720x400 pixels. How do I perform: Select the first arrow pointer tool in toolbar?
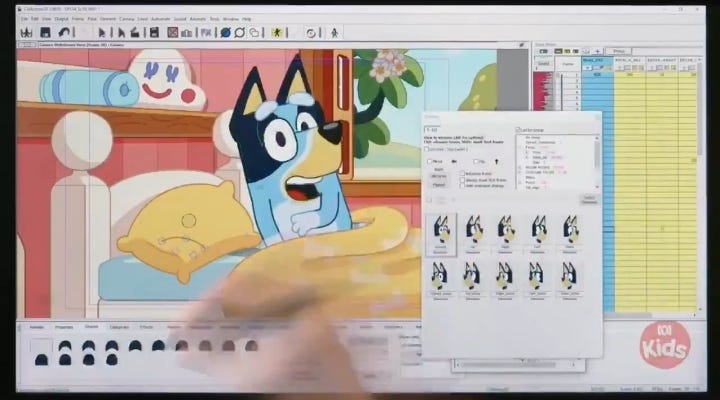coord(101,33)
